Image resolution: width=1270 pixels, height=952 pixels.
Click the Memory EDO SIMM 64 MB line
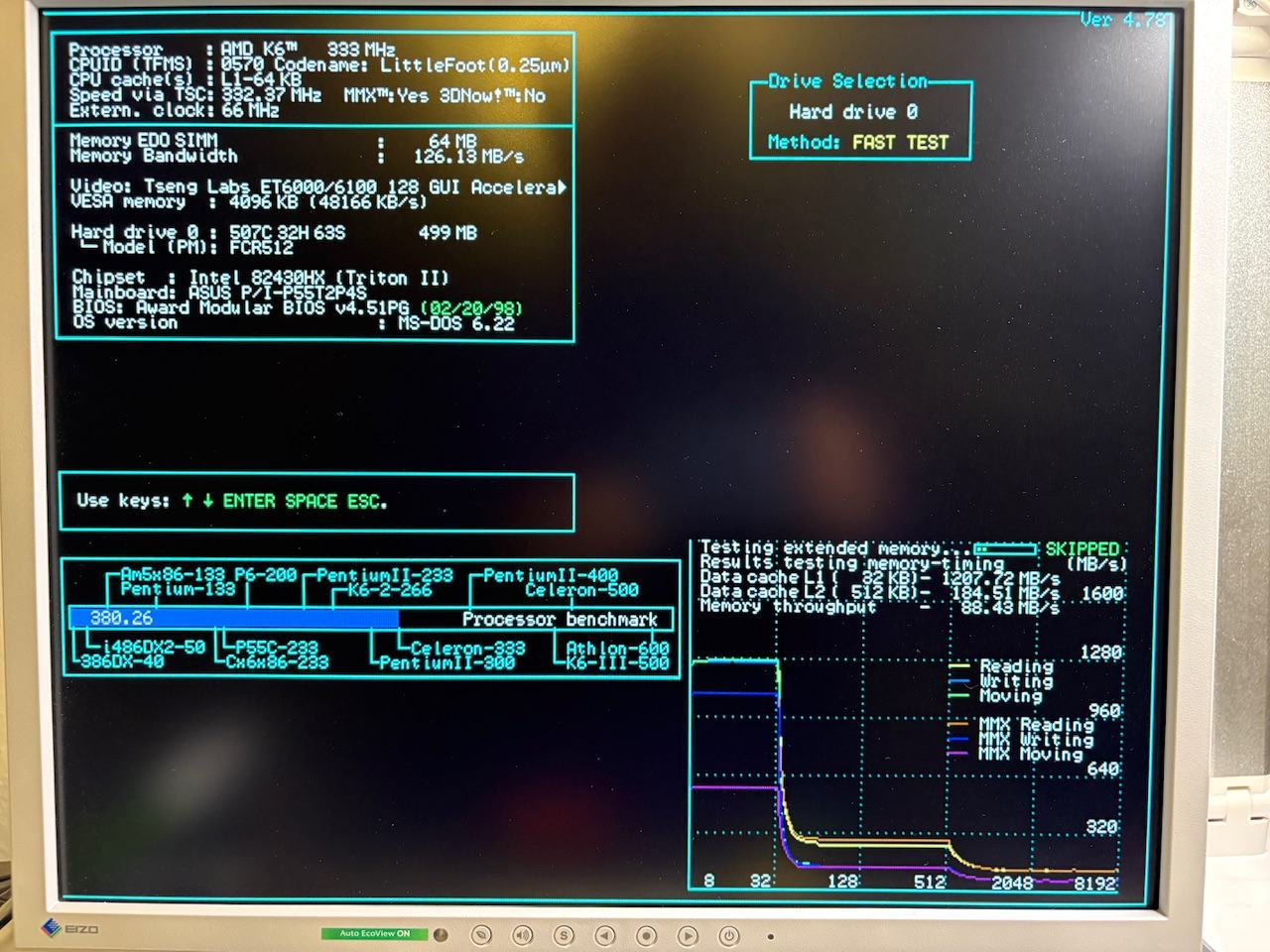(273, 141)
